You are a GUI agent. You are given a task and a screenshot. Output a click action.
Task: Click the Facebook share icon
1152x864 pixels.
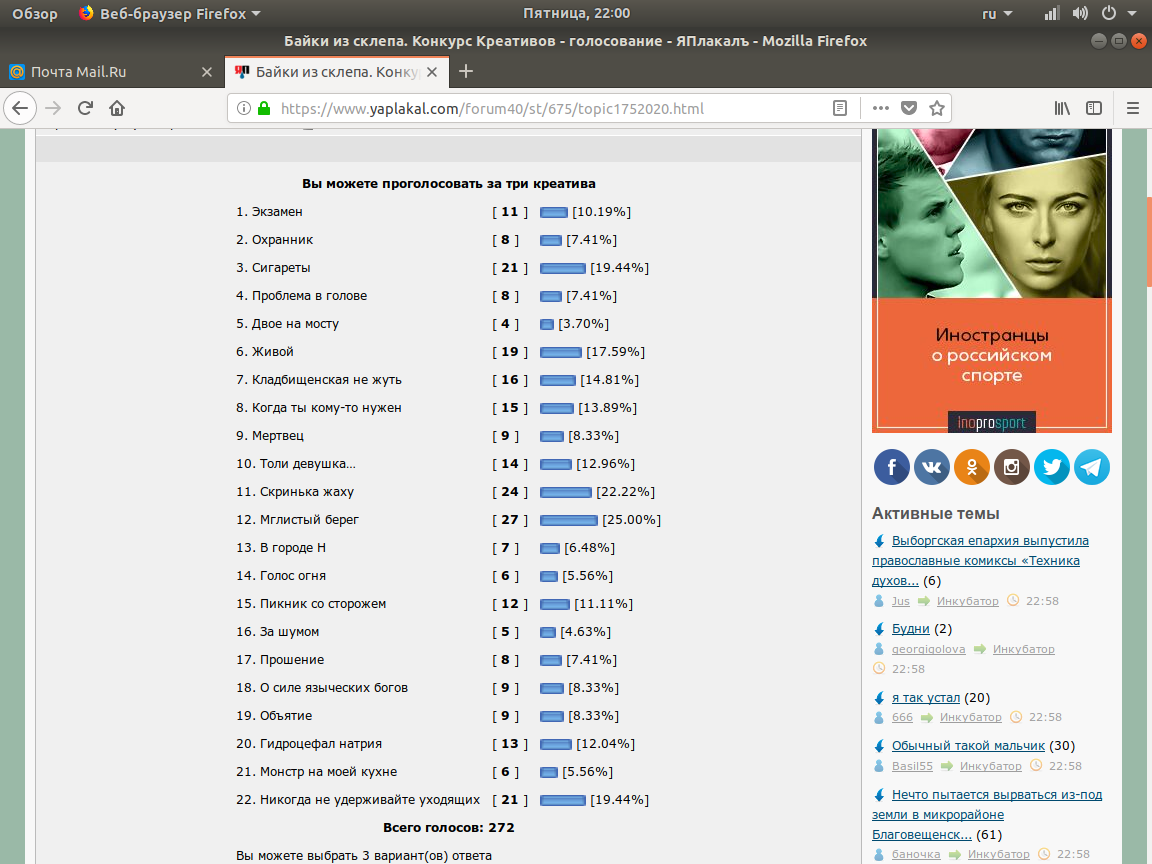click(x=892, y=467)
